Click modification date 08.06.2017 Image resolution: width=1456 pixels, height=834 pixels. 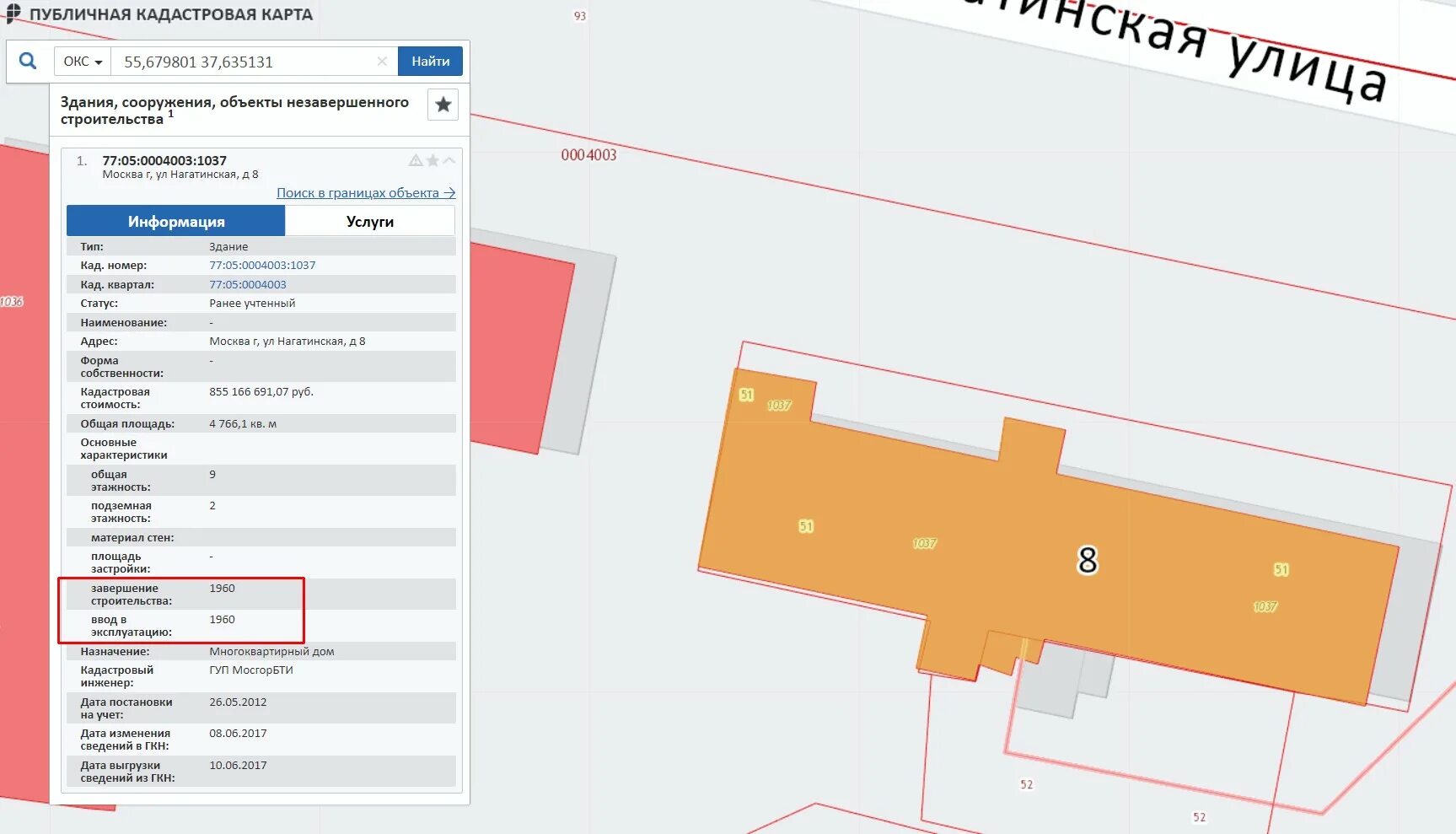238,734
